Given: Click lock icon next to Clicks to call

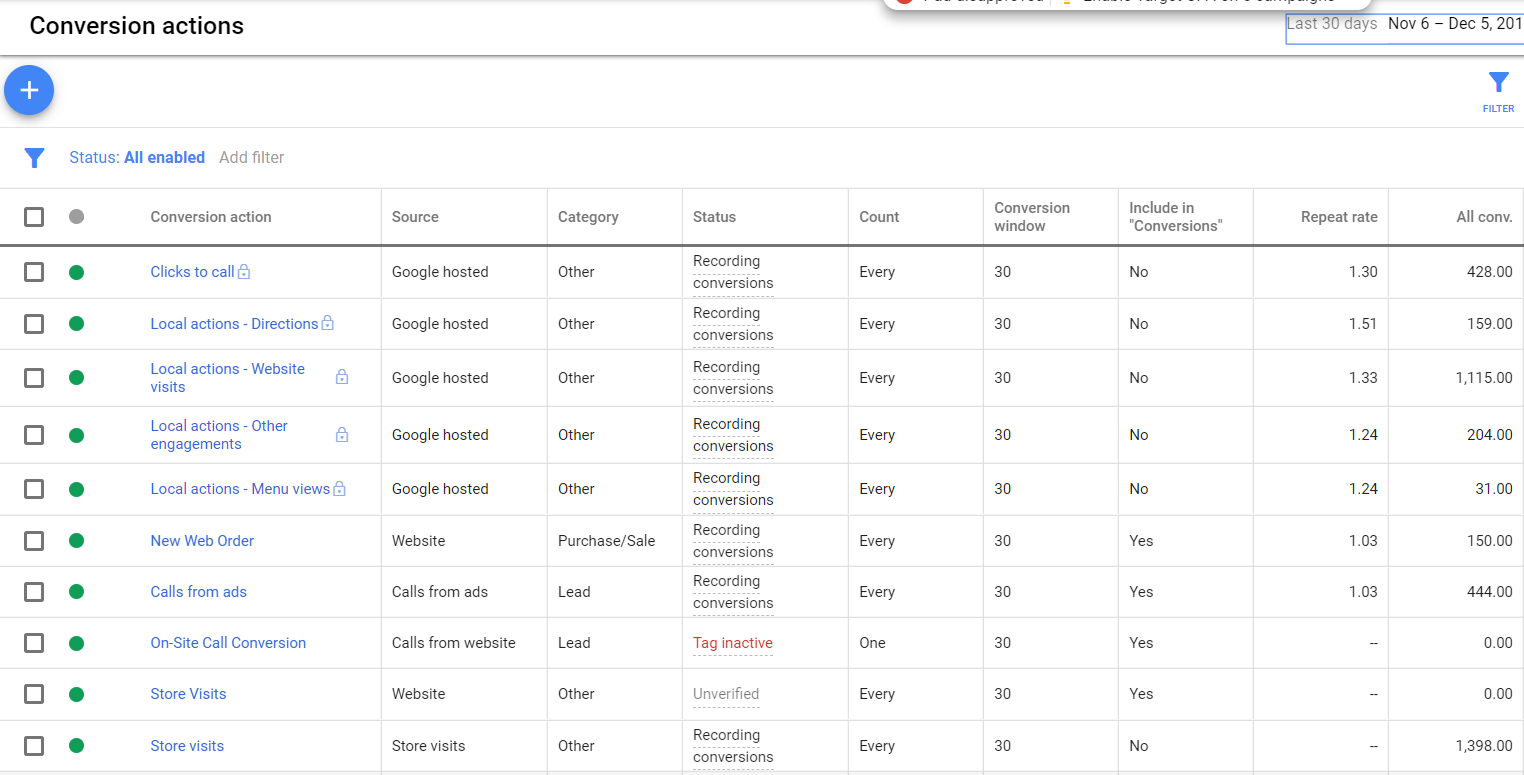Looking at the screenshot, I should point(244,272).
